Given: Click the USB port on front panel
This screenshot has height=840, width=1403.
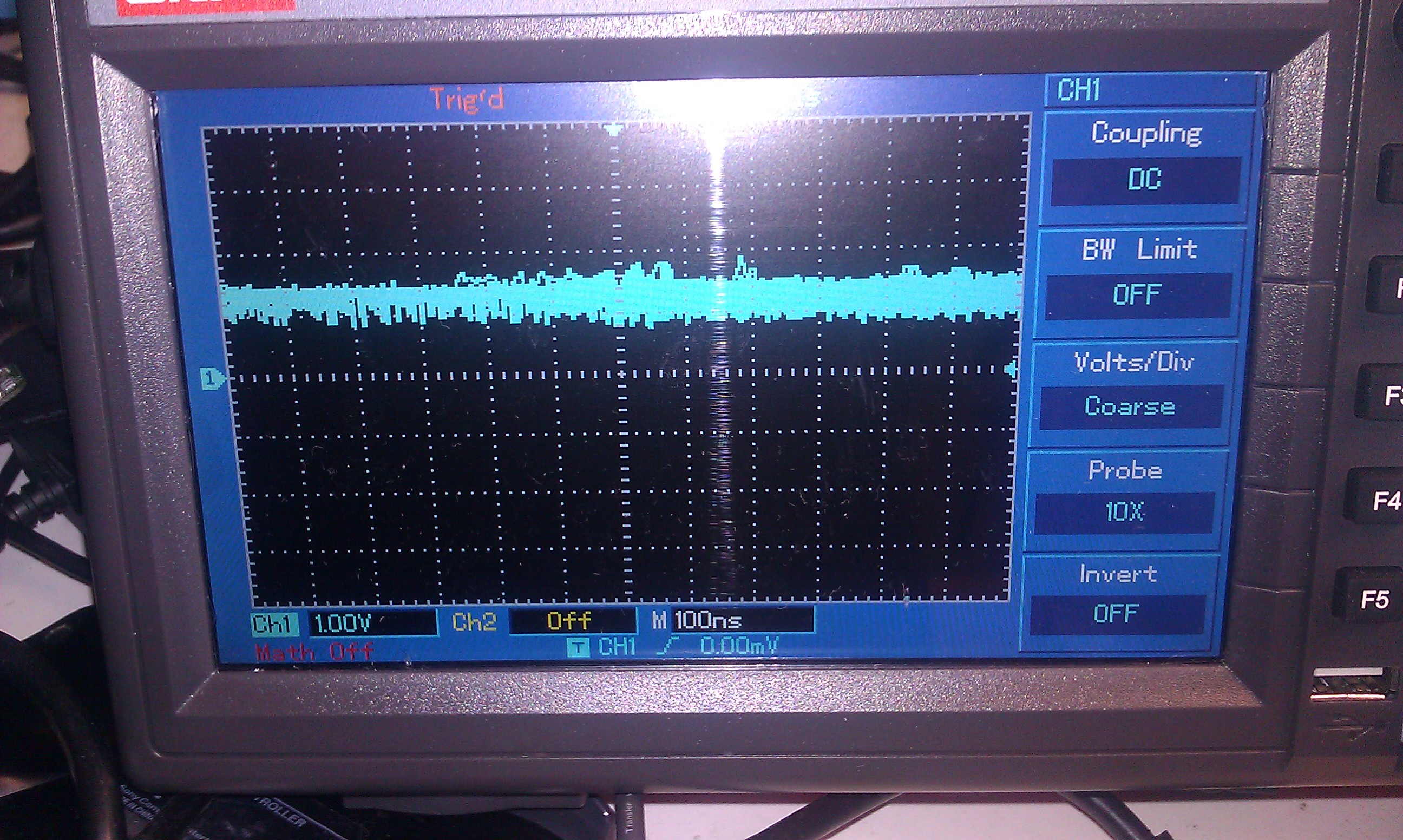Looking at the screenshot, I should tap(1350, 684).
